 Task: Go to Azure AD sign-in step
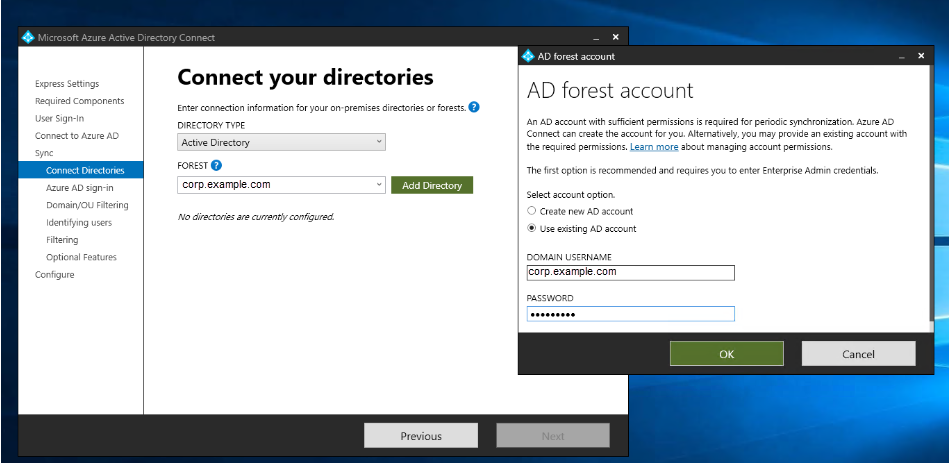click(x=79, y=188)
